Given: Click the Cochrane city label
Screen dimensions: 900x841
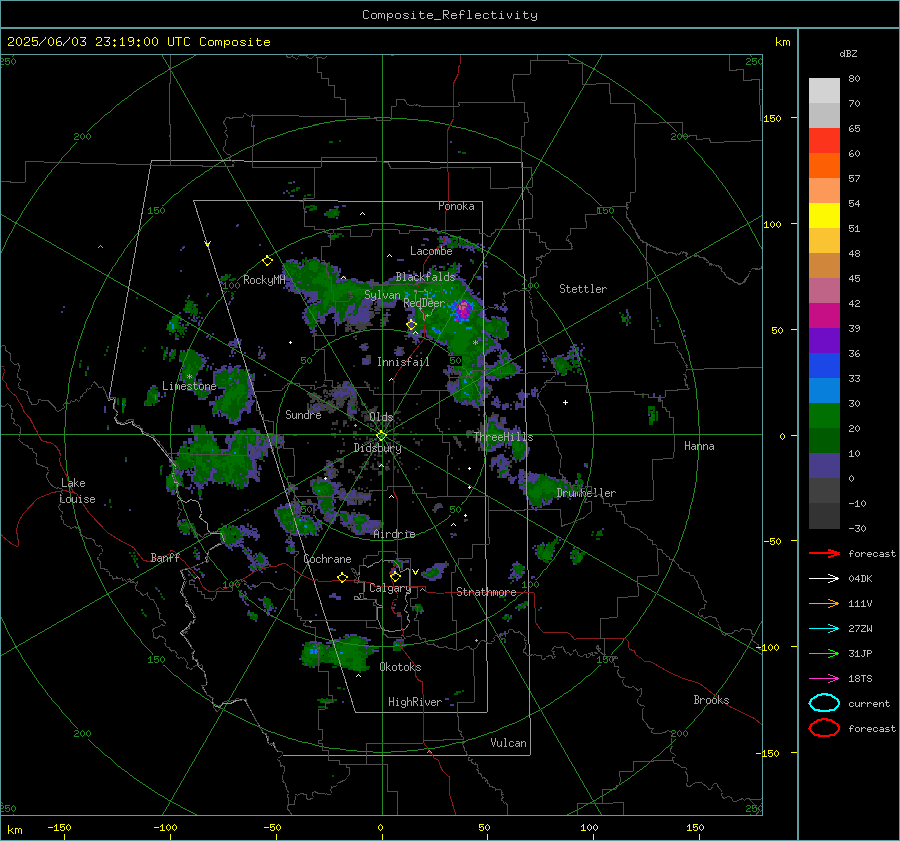Looking at the screenshot, I should (327, 559).
